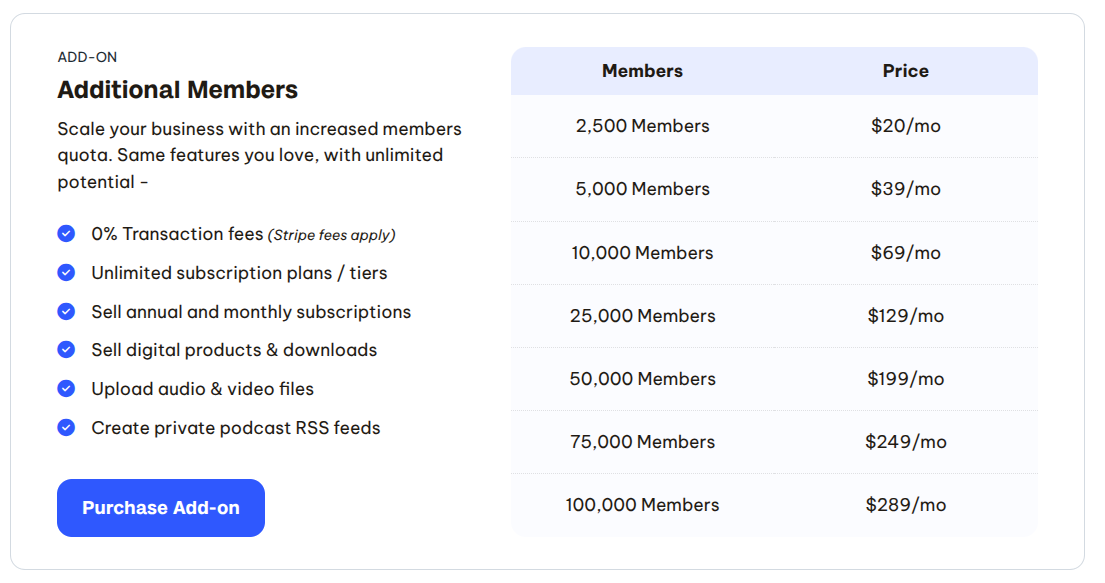The height and width of the screenshot is (583, 1105).
Task: Click checkmark beside Upload audio & video files
Action: point(66,389)
